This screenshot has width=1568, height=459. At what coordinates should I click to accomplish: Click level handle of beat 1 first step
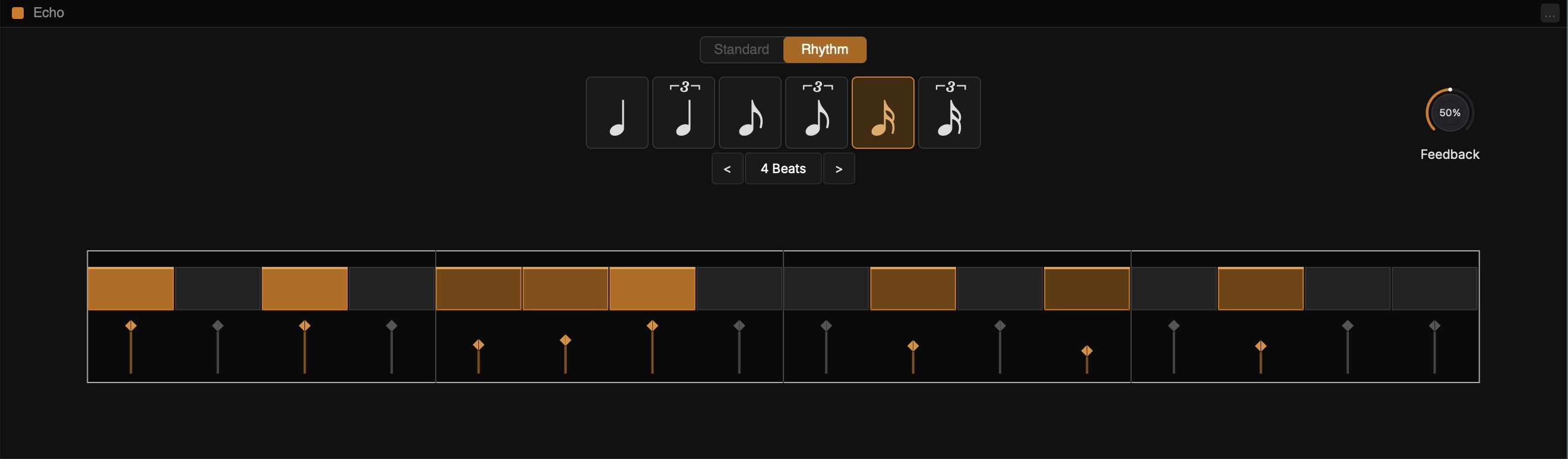131,326
